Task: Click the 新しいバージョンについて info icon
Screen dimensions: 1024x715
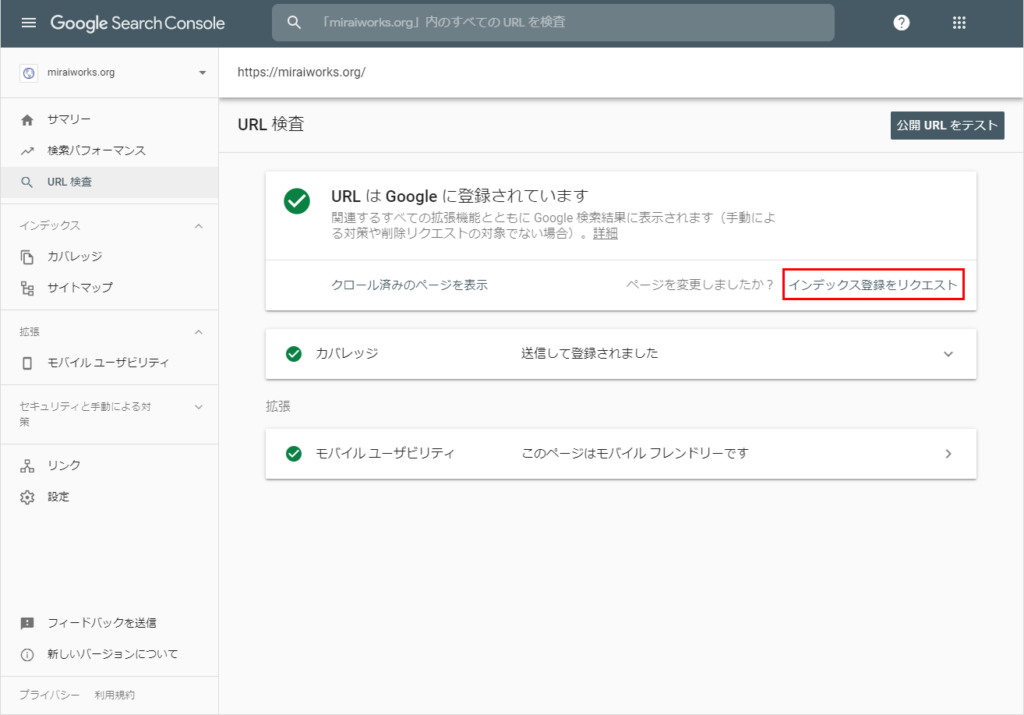Action: tap(27, 654)
